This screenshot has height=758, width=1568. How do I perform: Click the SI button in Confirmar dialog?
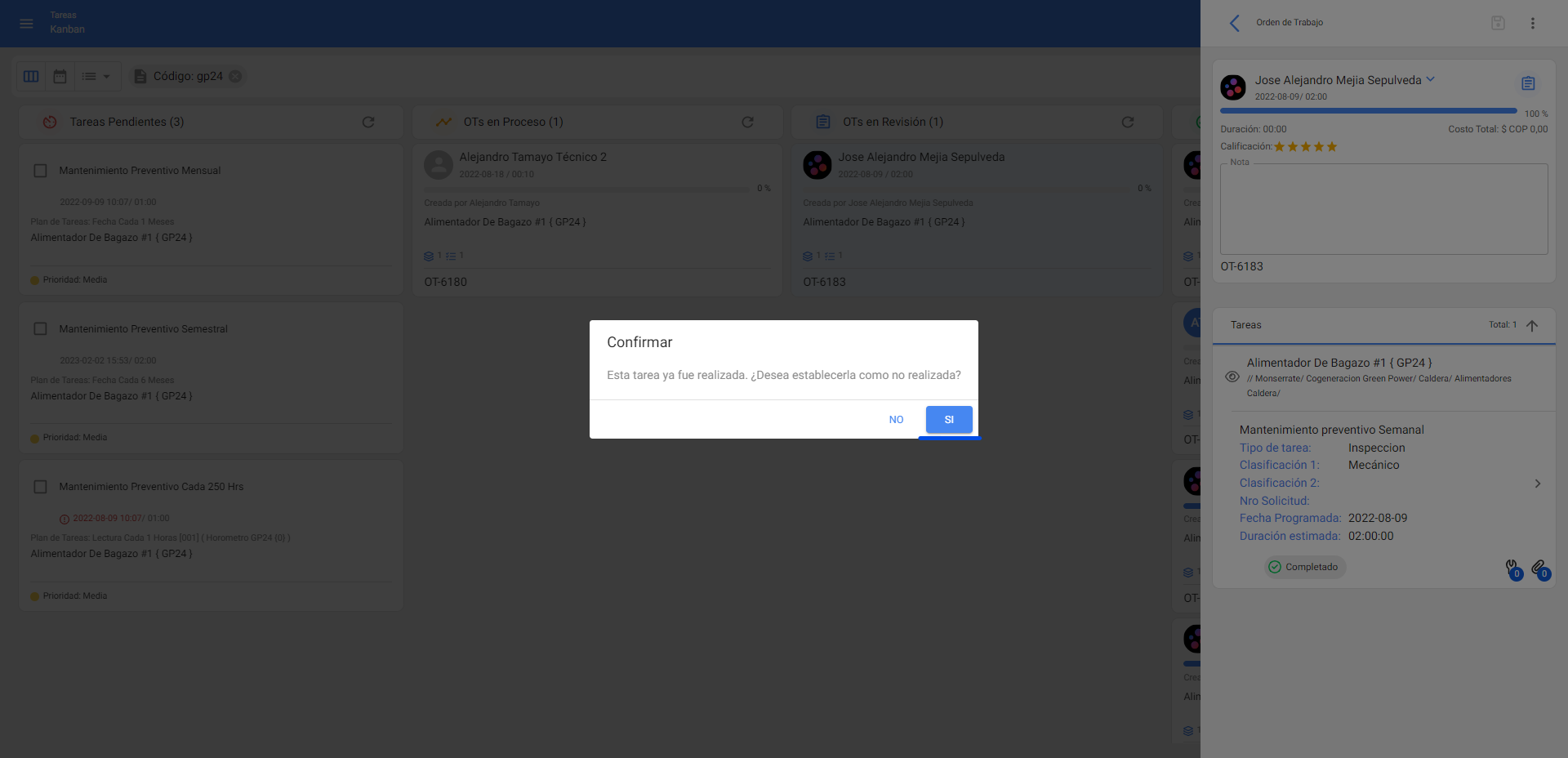(x=948, y=419)
